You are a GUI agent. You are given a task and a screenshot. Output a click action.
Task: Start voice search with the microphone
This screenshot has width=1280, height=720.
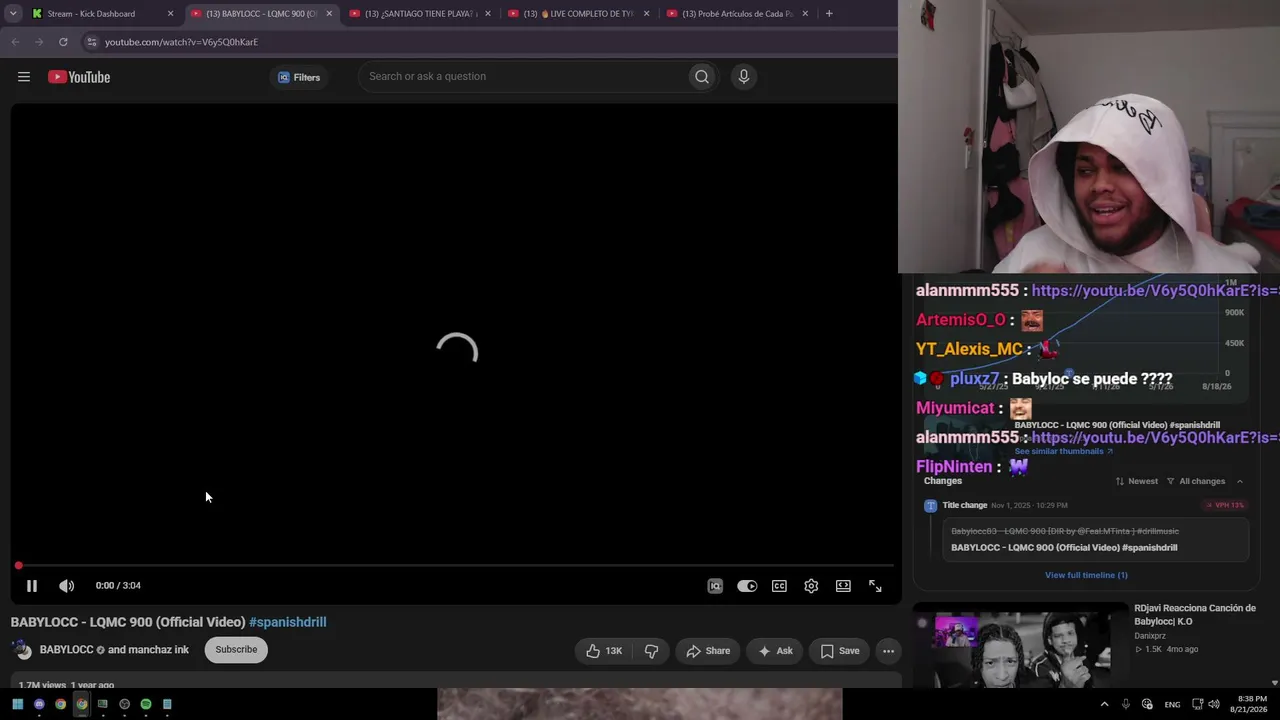tap(743, 76)
